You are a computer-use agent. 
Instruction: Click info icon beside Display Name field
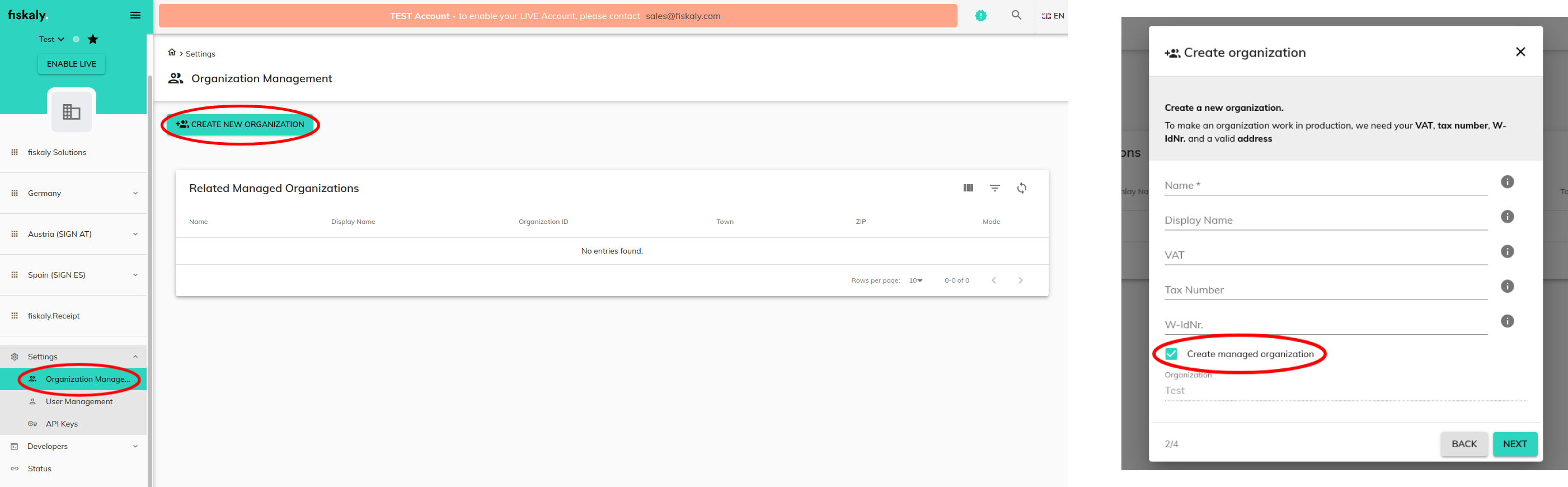pyautogui.click(x=1507, y=217)
